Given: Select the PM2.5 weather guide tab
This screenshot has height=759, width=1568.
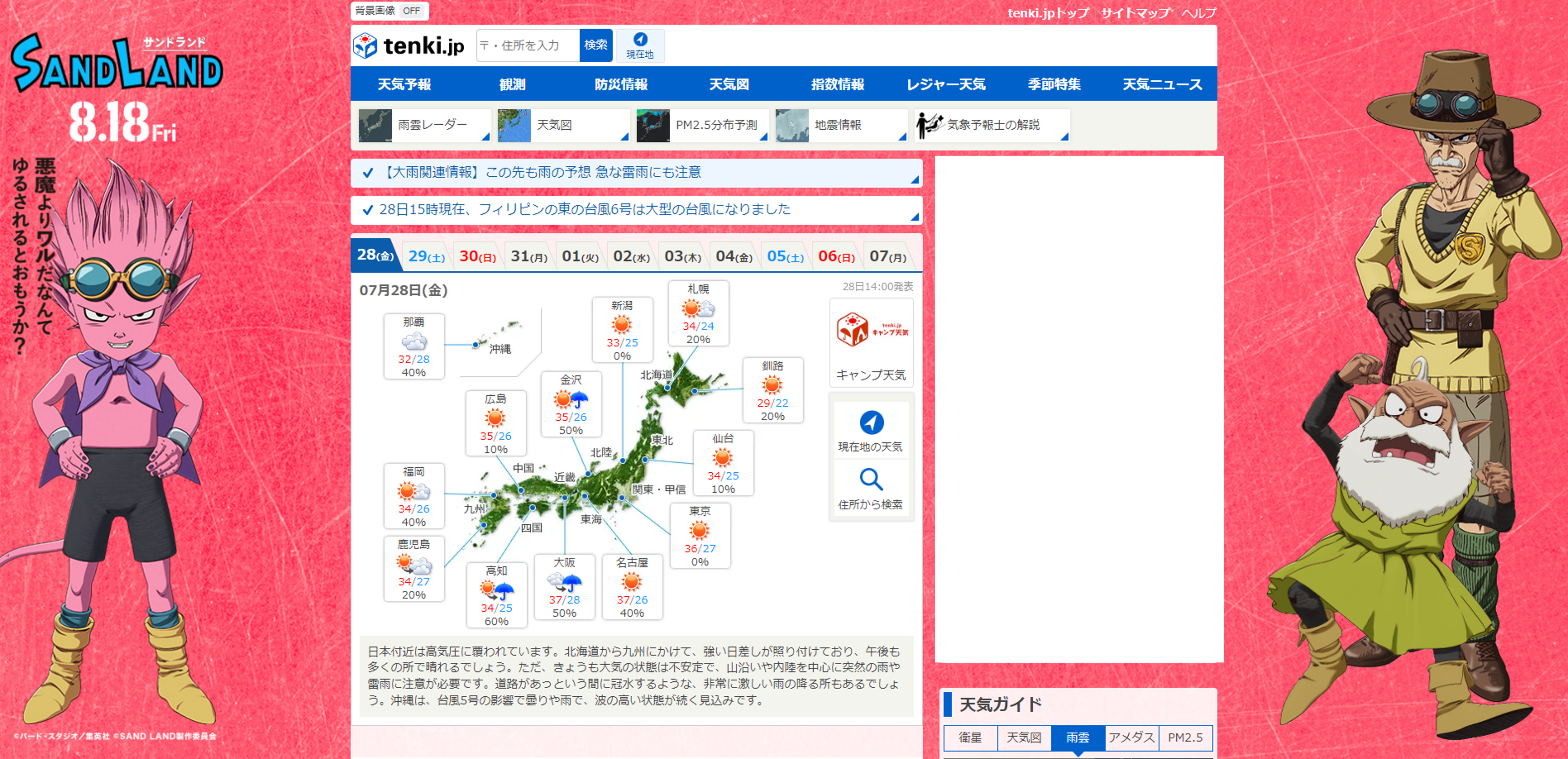Looking at the screenshot, I should pyautogui.click(x=1185, y=738).
